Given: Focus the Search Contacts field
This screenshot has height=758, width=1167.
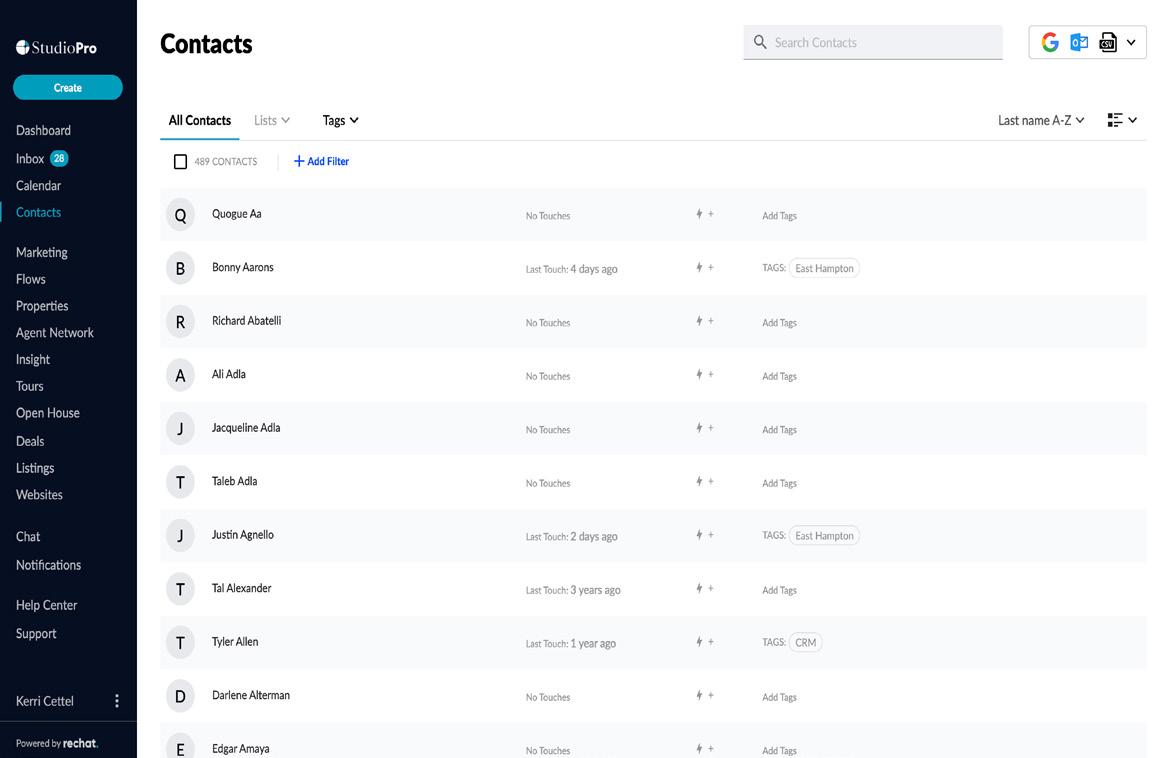Looking at the screenshot, I should (x=872, y=42).
